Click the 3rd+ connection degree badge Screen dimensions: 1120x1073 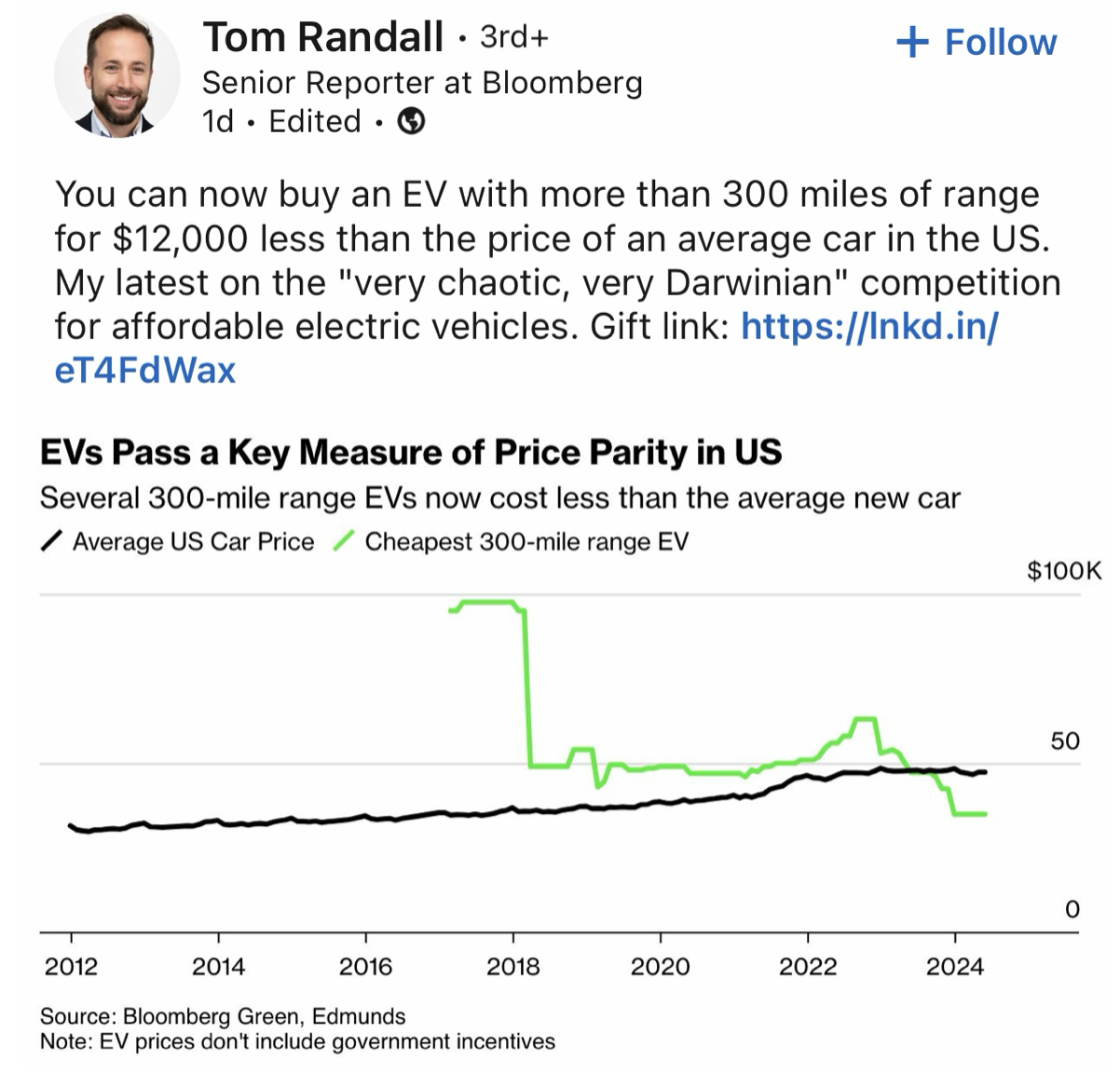tap(514, 37)
